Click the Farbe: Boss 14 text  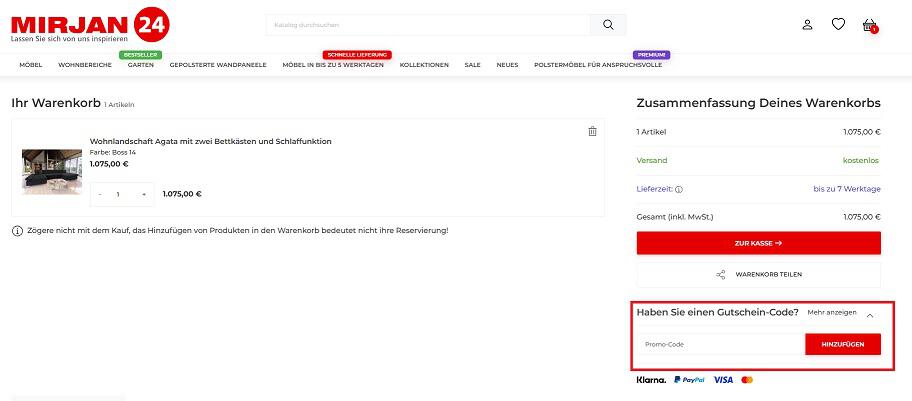113,152
